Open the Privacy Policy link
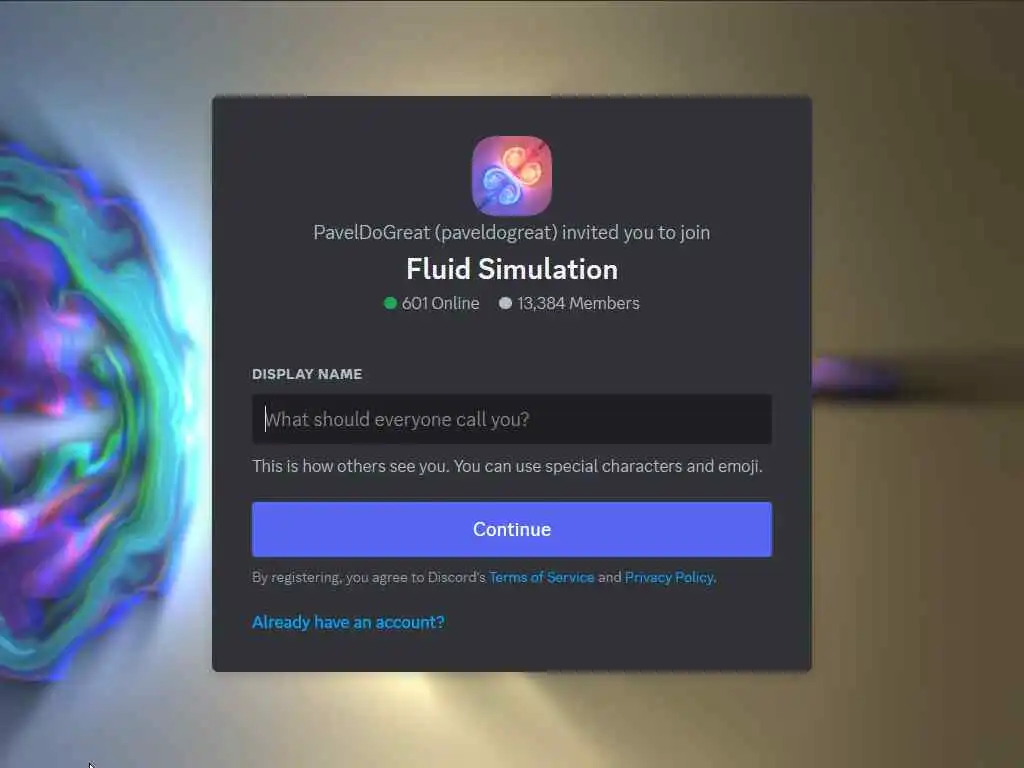Screen dimensions: 1024x768 [669, 577]
